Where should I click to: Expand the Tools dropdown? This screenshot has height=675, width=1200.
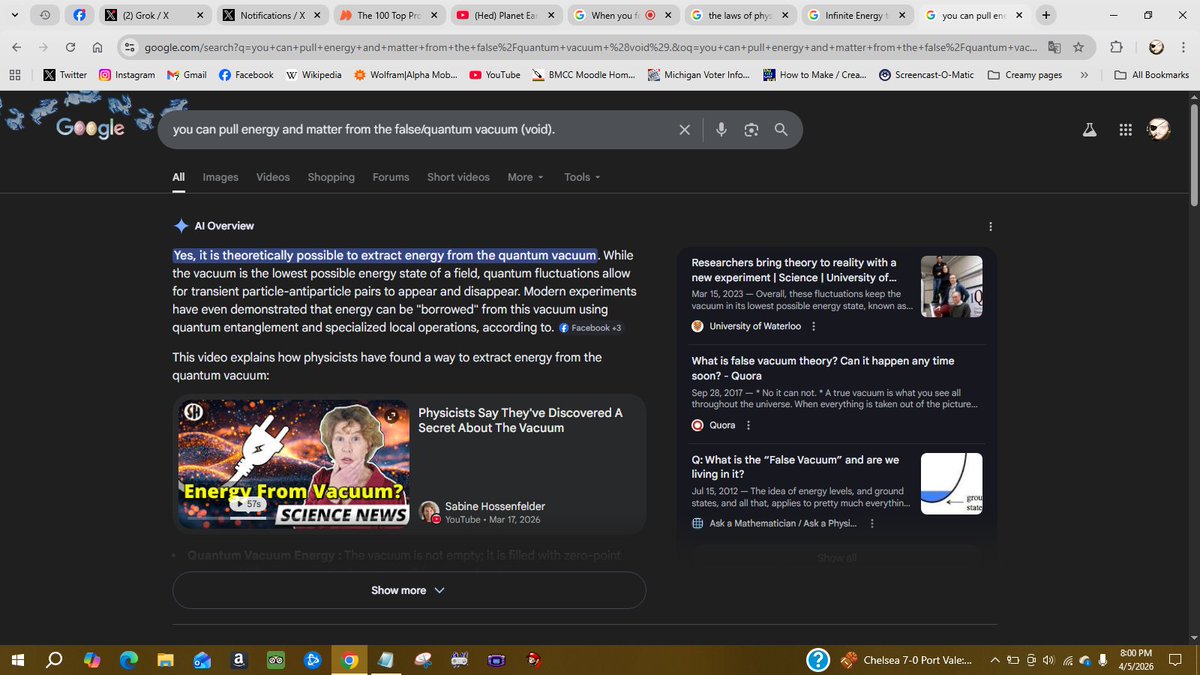pos(582,177)
